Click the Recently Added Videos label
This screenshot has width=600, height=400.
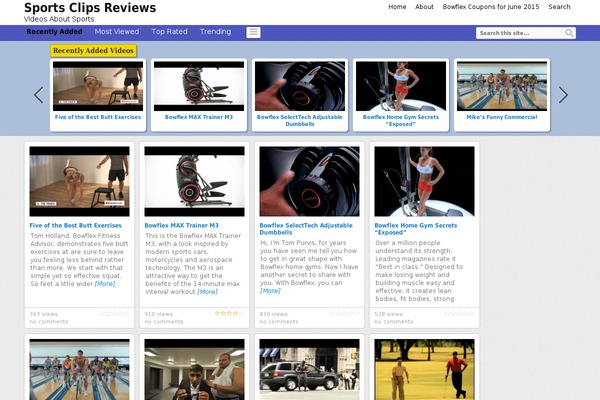pyautogui.click(x=93, y=51)
